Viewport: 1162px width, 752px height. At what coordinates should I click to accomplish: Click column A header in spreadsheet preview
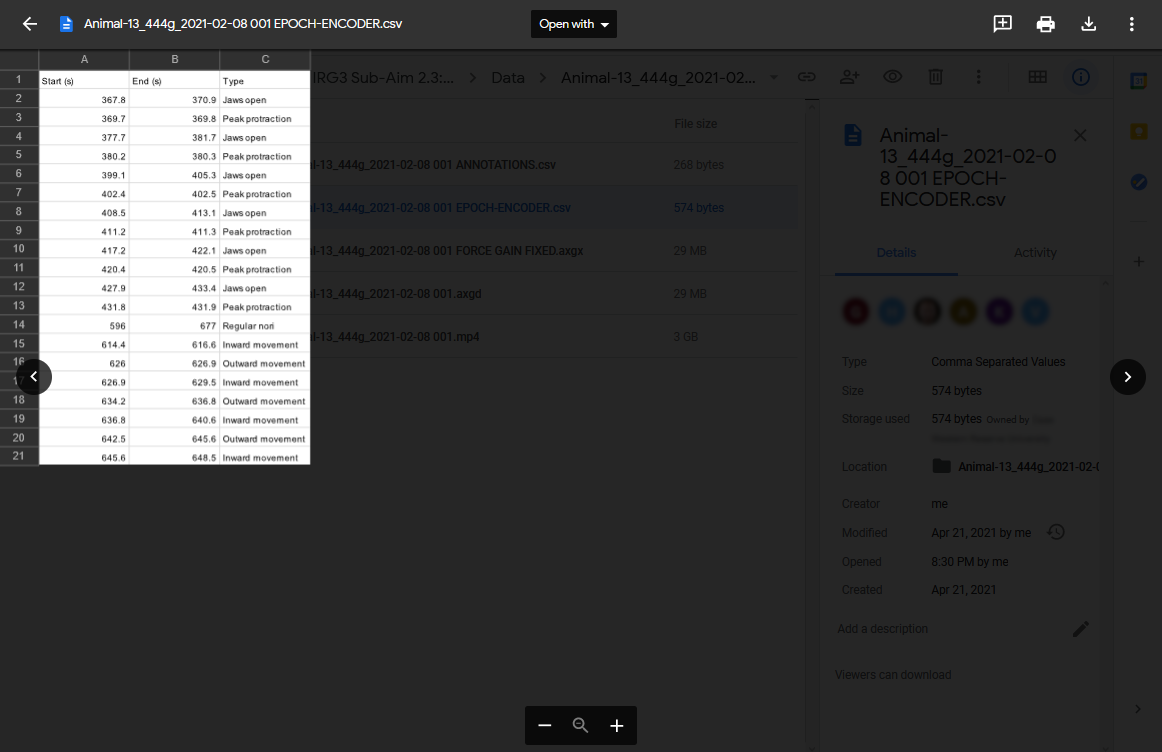(84, 59)
